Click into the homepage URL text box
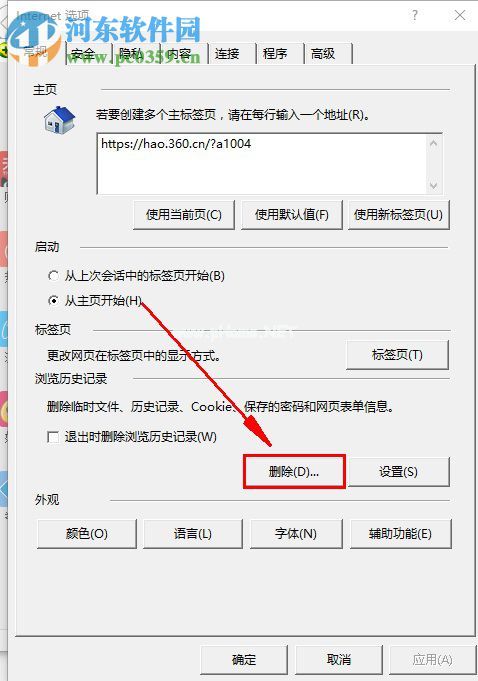Viewport: 478px width, 681px height. click(x=262, y=164)
